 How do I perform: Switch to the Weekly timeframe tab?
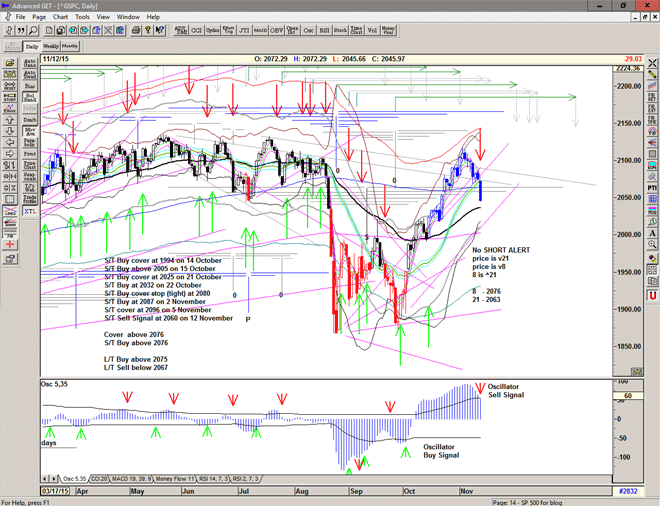[x=52, y=46]
